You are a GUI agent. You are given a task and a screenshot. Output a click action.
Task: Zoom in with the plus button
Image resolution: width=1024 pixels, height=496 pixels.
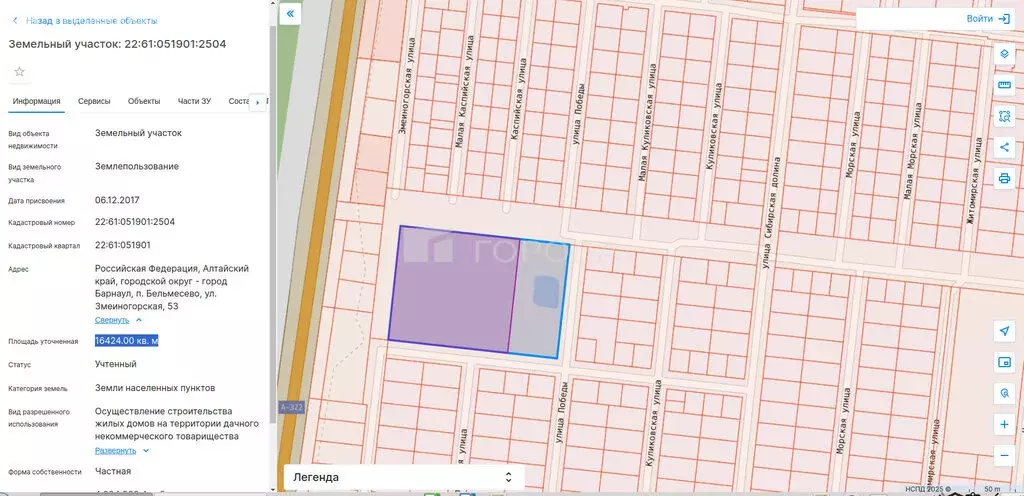pos(1004,424)
